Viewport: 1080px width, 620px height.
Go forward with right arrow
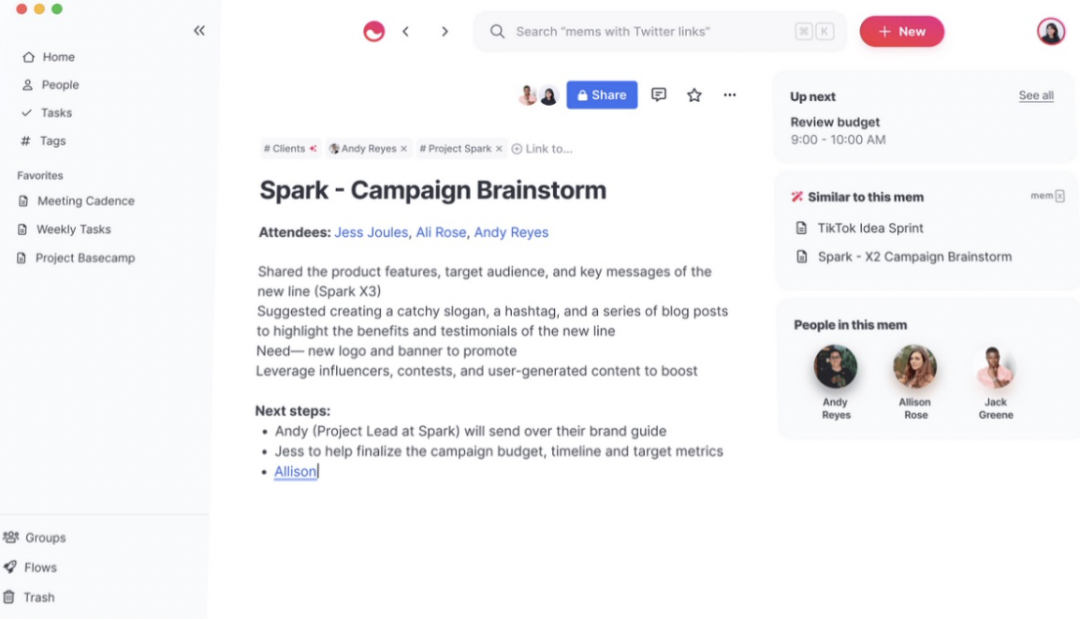(445, 31)
